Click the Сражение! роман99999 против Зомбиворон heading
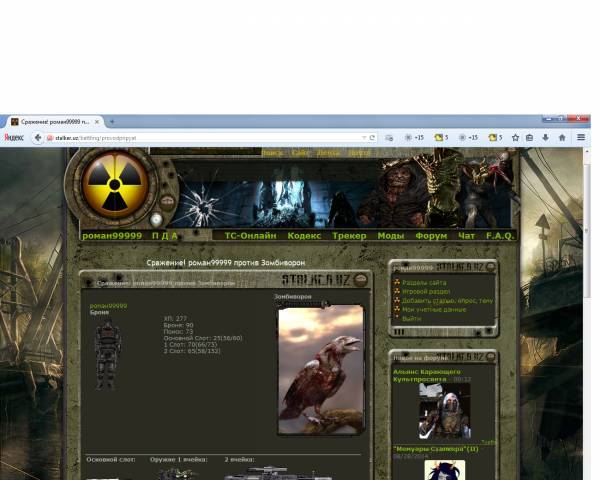The width and height of the screenshot is (600, 480). [226, 263]
